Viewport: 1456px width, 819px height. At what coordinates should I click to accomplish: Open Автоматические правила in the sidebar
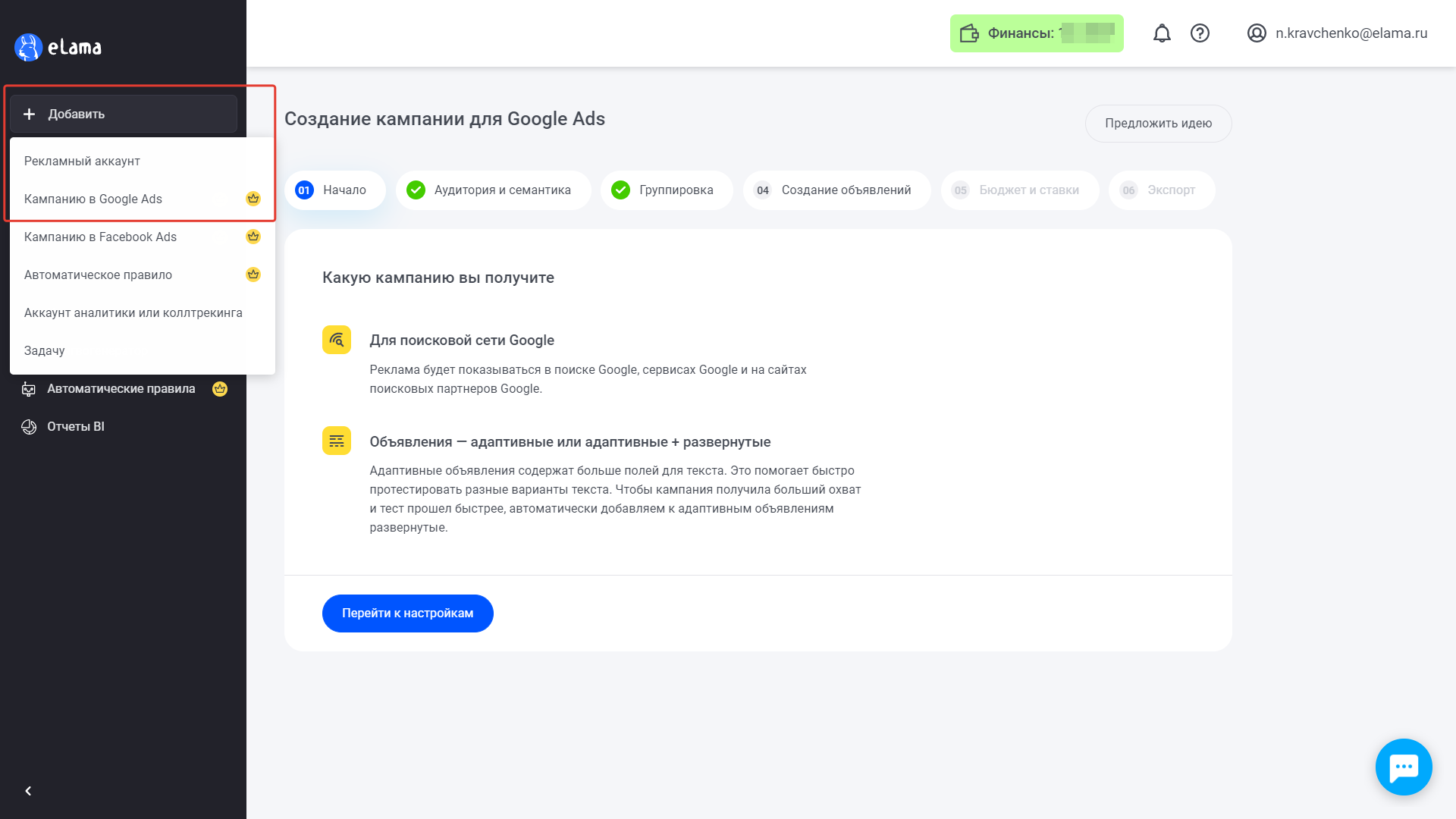click(x=123, y=389)
